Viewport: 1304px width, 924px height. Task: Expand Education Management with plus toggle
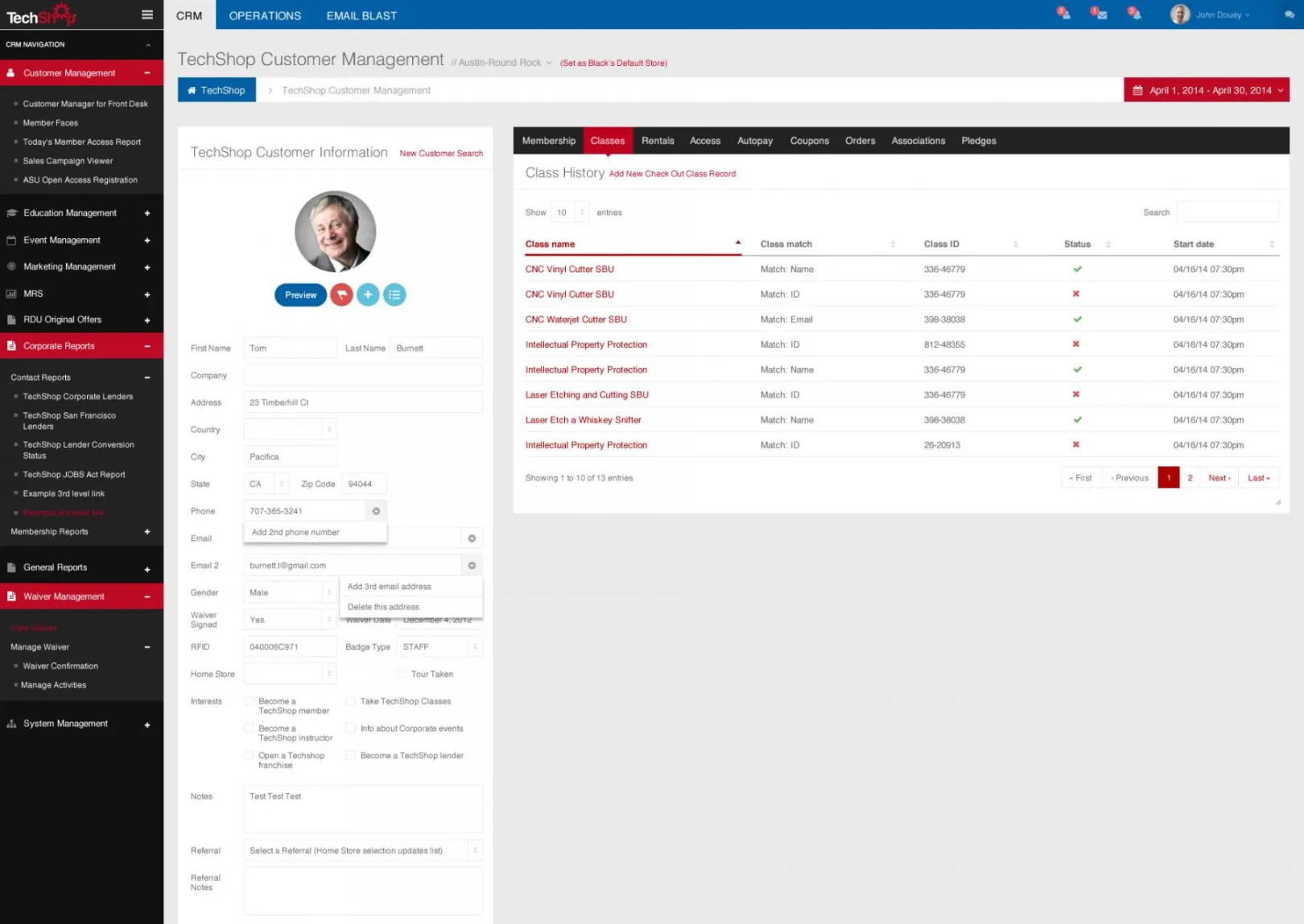coord(147,213)
